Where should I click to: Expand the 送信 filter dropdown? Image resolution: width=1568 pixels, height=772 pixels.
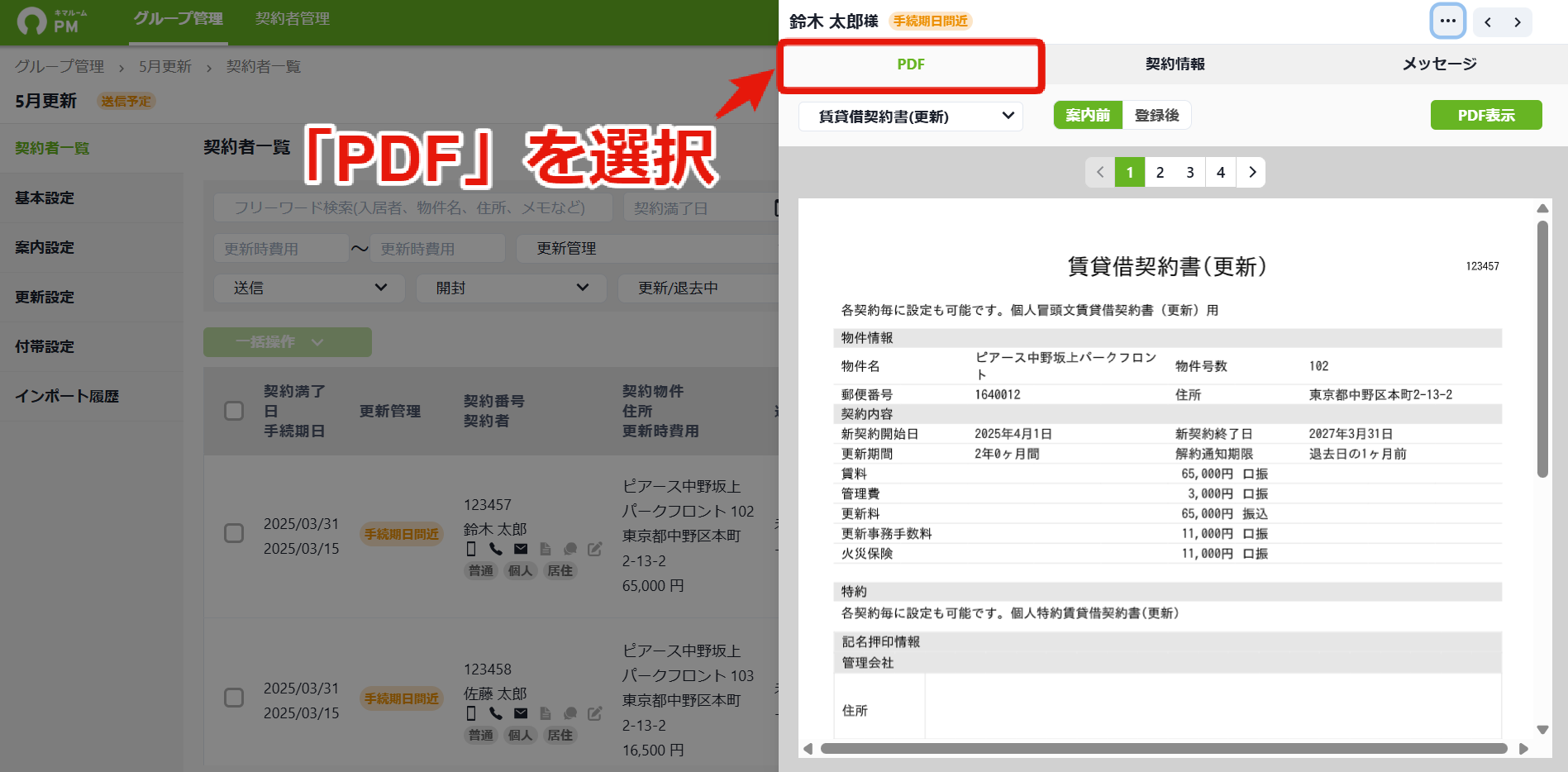[x=309, y=288]
